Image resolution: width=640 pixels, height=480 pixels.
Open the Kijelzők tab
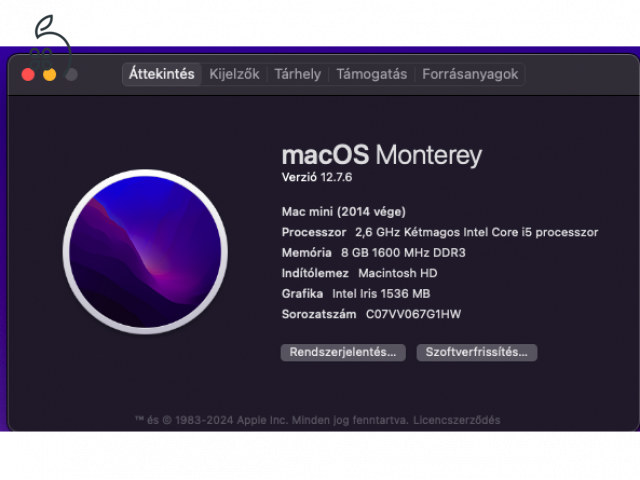point(234,74)
